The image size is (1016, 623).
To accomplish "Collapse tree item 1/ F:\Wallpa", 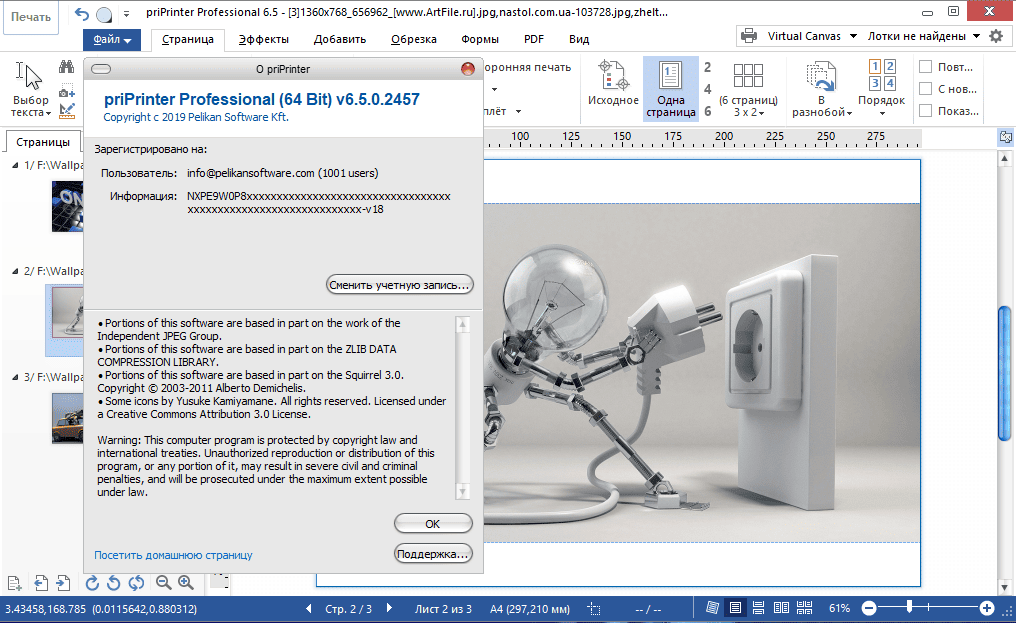I will pyautogui.click(x=15, y=165).
